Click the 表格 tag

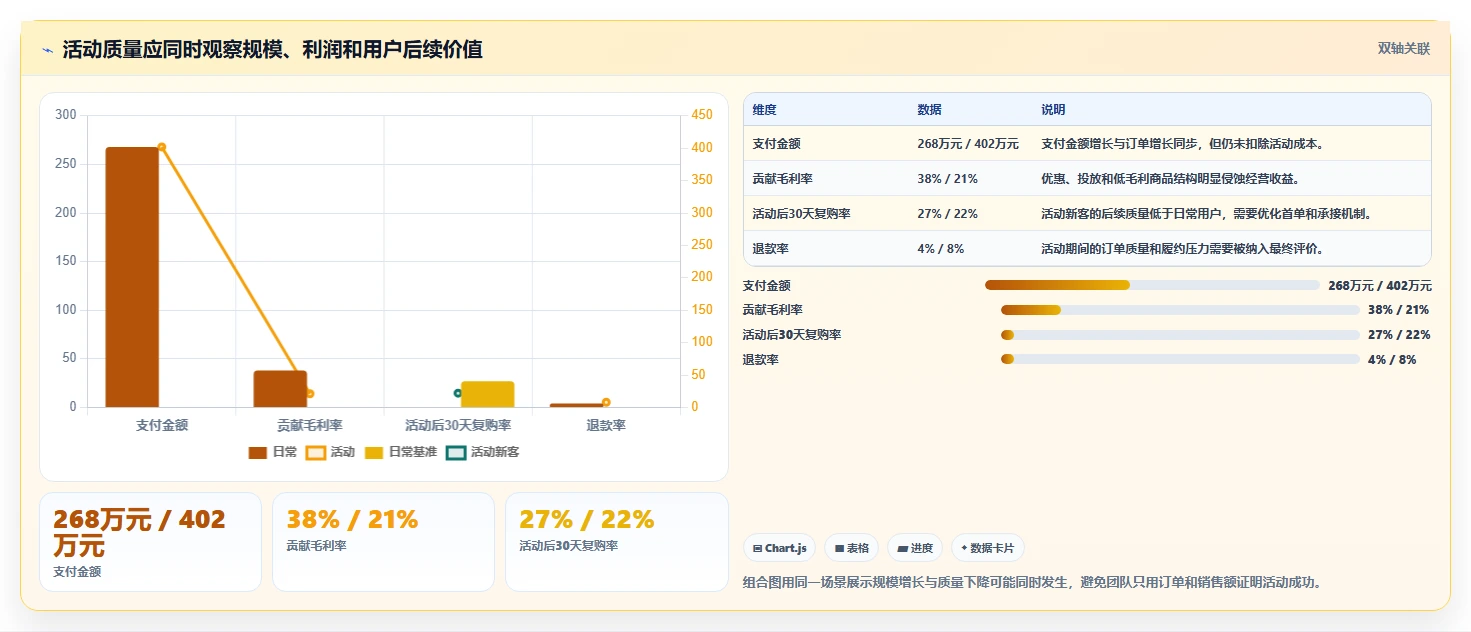click(851, 548)
